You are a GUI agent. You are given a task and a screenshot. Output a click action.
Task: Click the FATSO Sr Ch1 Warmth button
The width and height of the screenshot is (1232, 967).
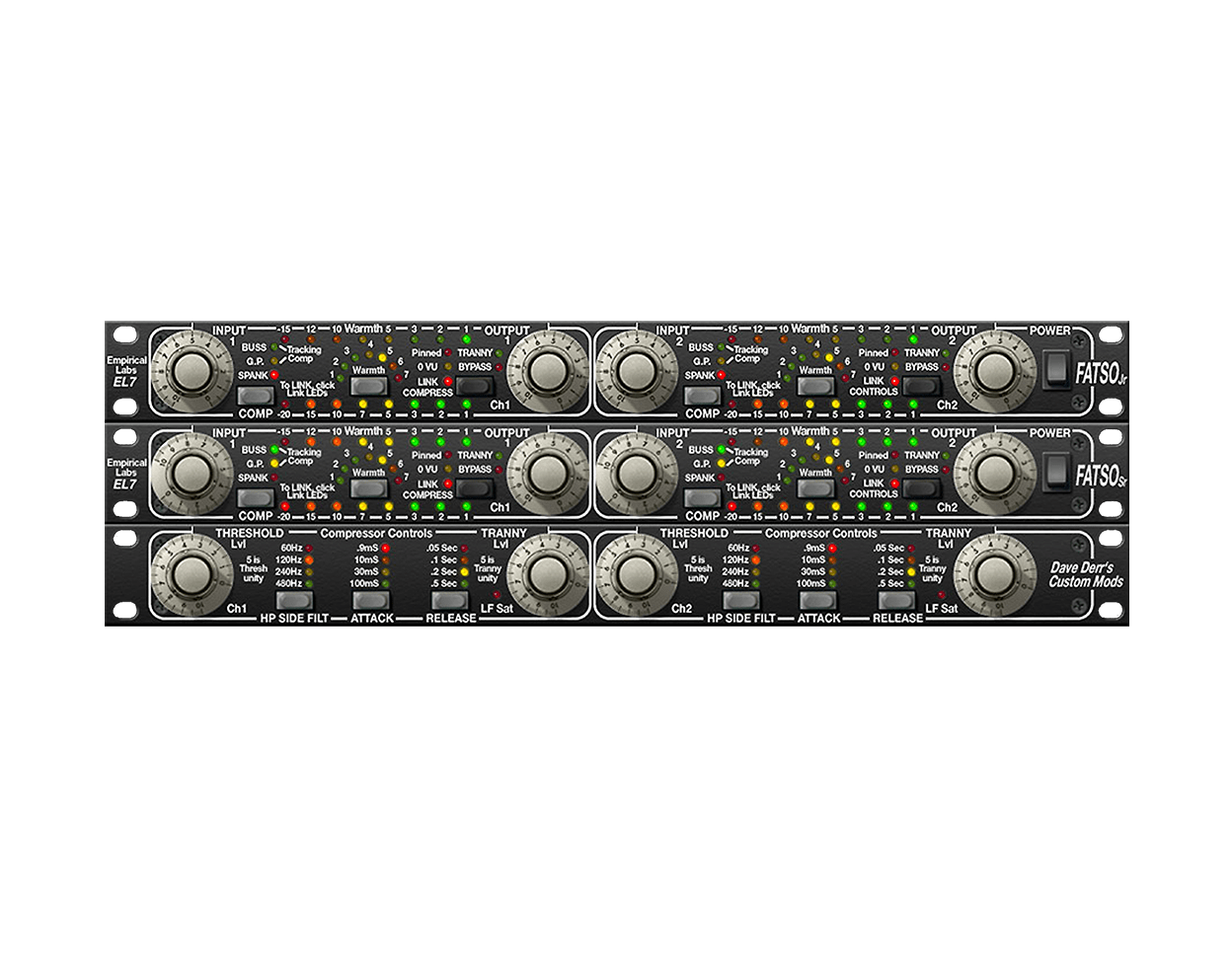click(x=369, y=488)
